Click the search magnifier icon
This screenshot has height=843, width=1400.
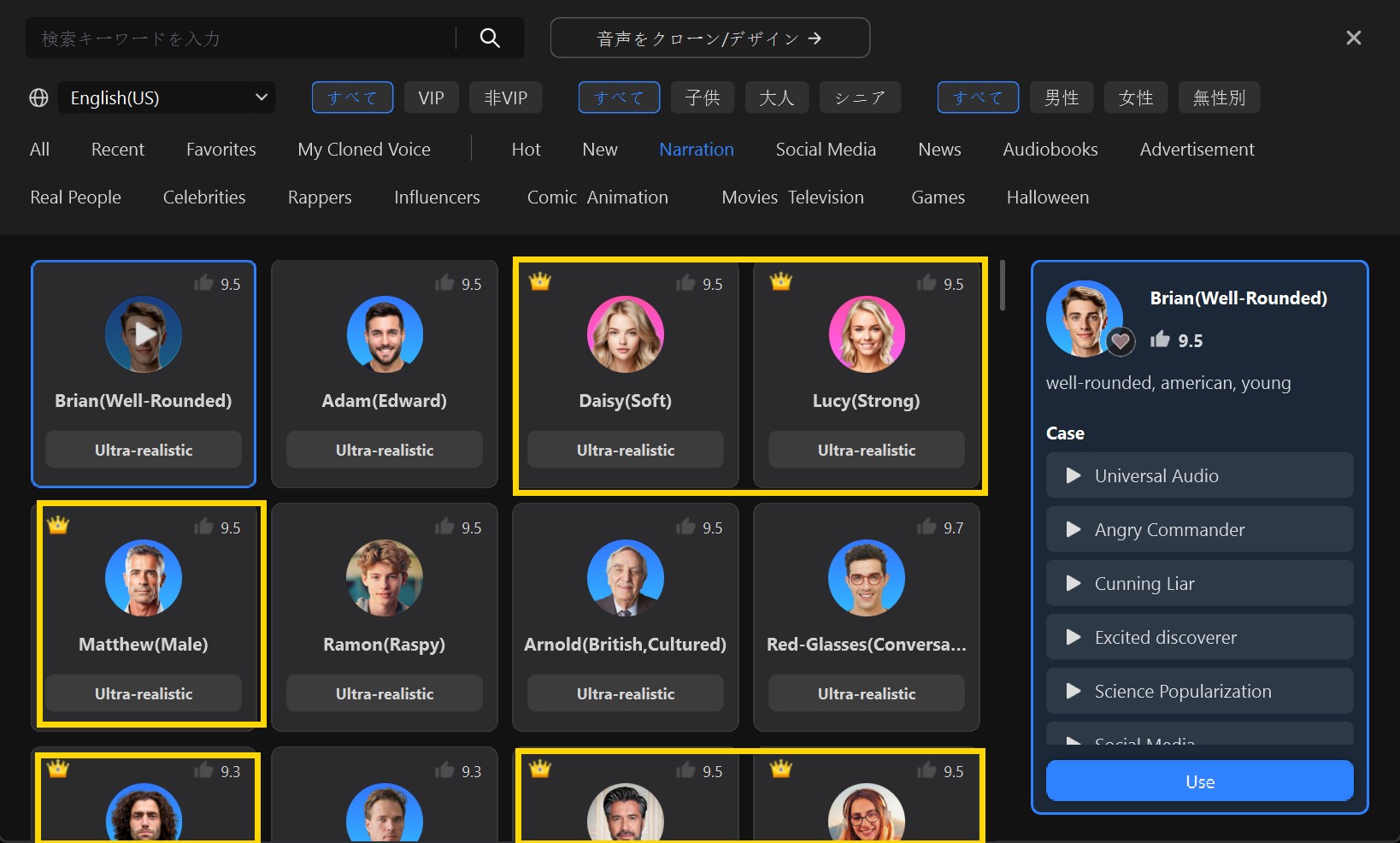490,38
